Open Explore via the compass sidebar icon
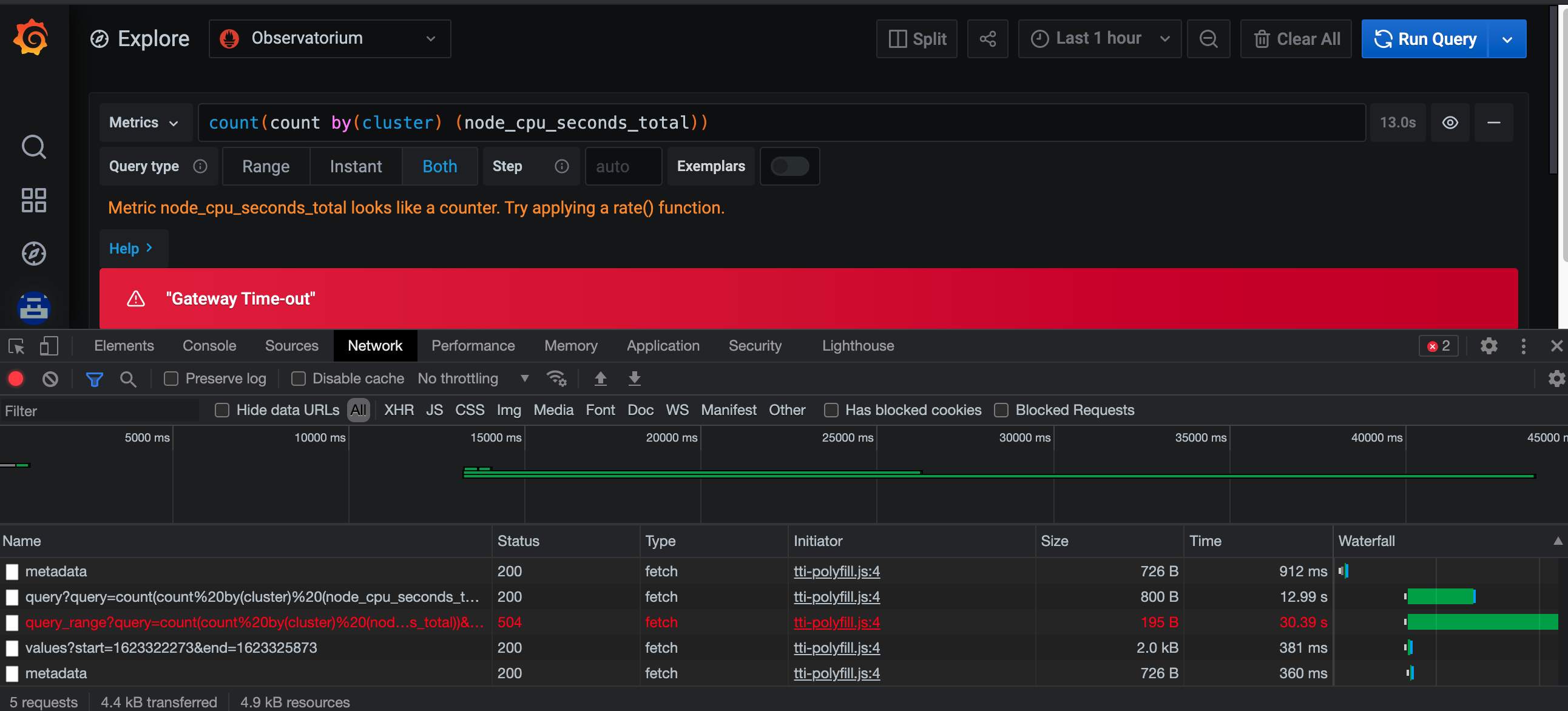Viewport: 1568px width, 711px height. pyautogui.click(x=33, y=254)
